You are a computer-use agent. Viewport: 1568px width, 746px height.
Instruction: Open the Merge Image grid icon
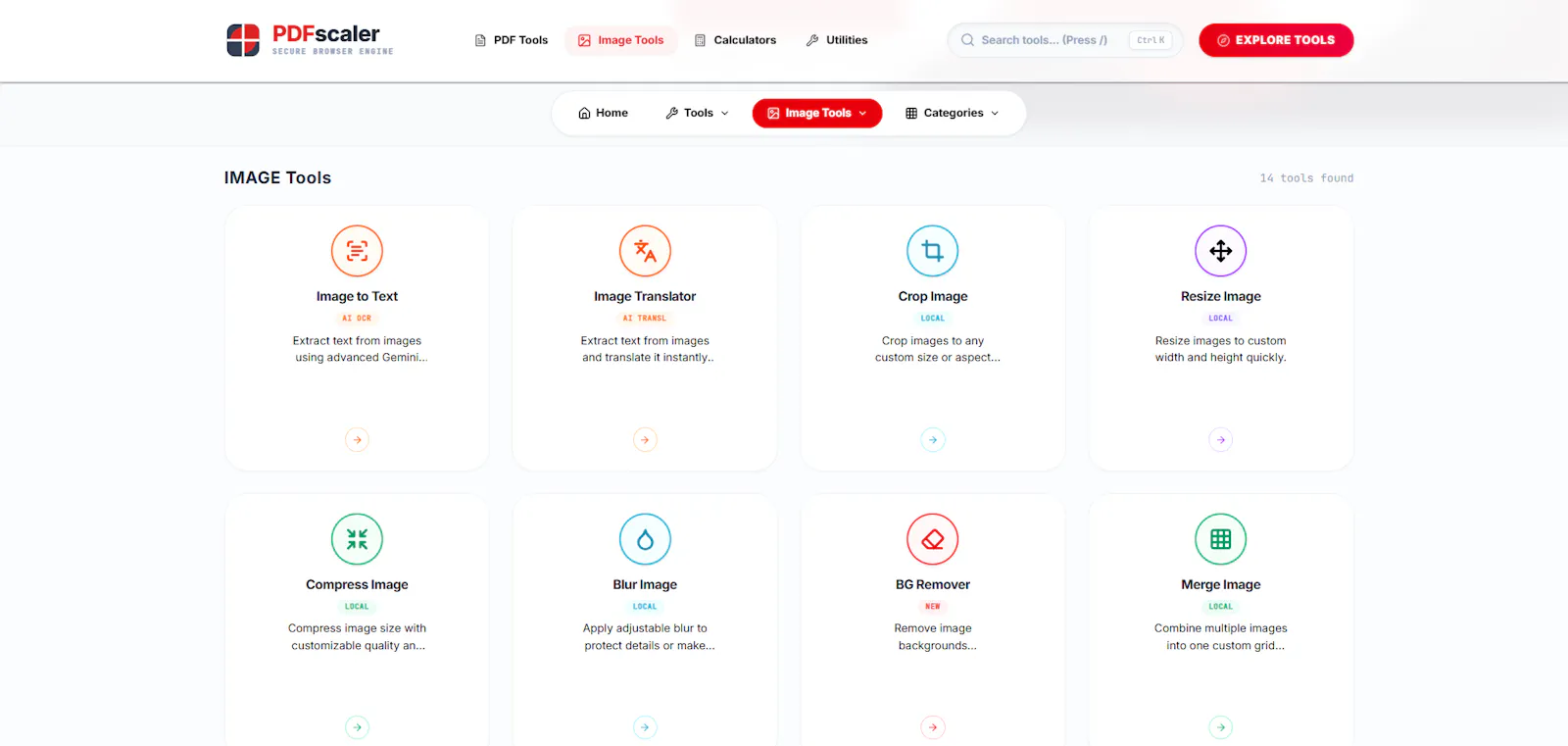pyautogui.click(x=1221, y=539)
